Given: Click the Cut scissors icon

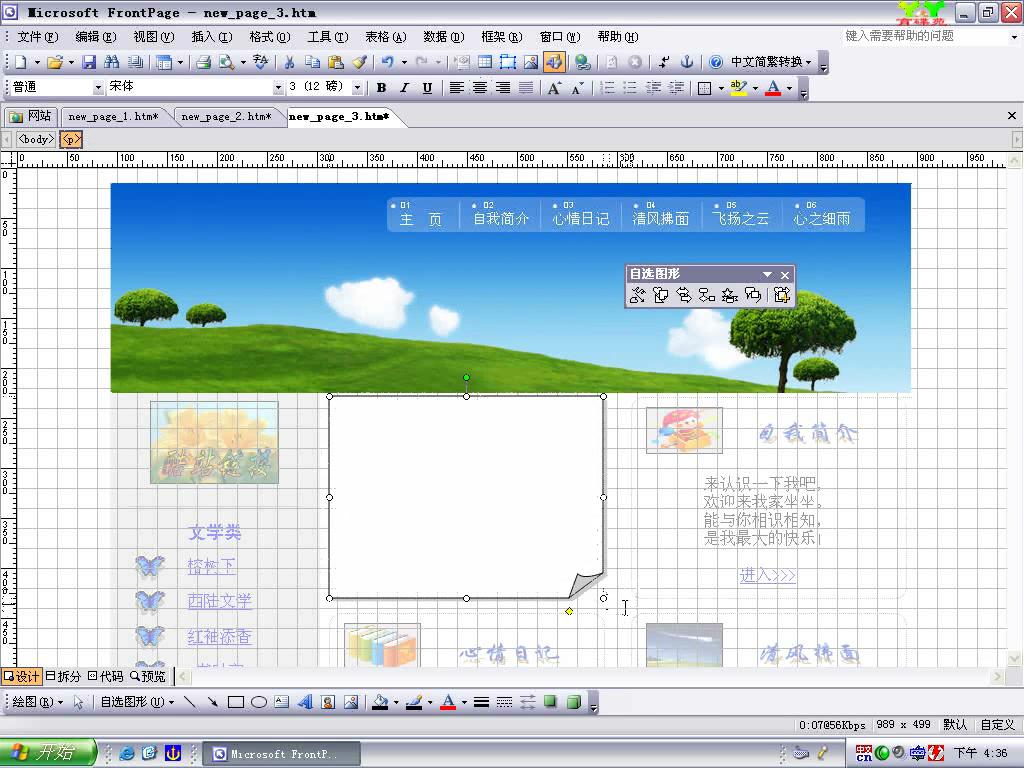Looking at the screenshot, I should tap(289, 62).
